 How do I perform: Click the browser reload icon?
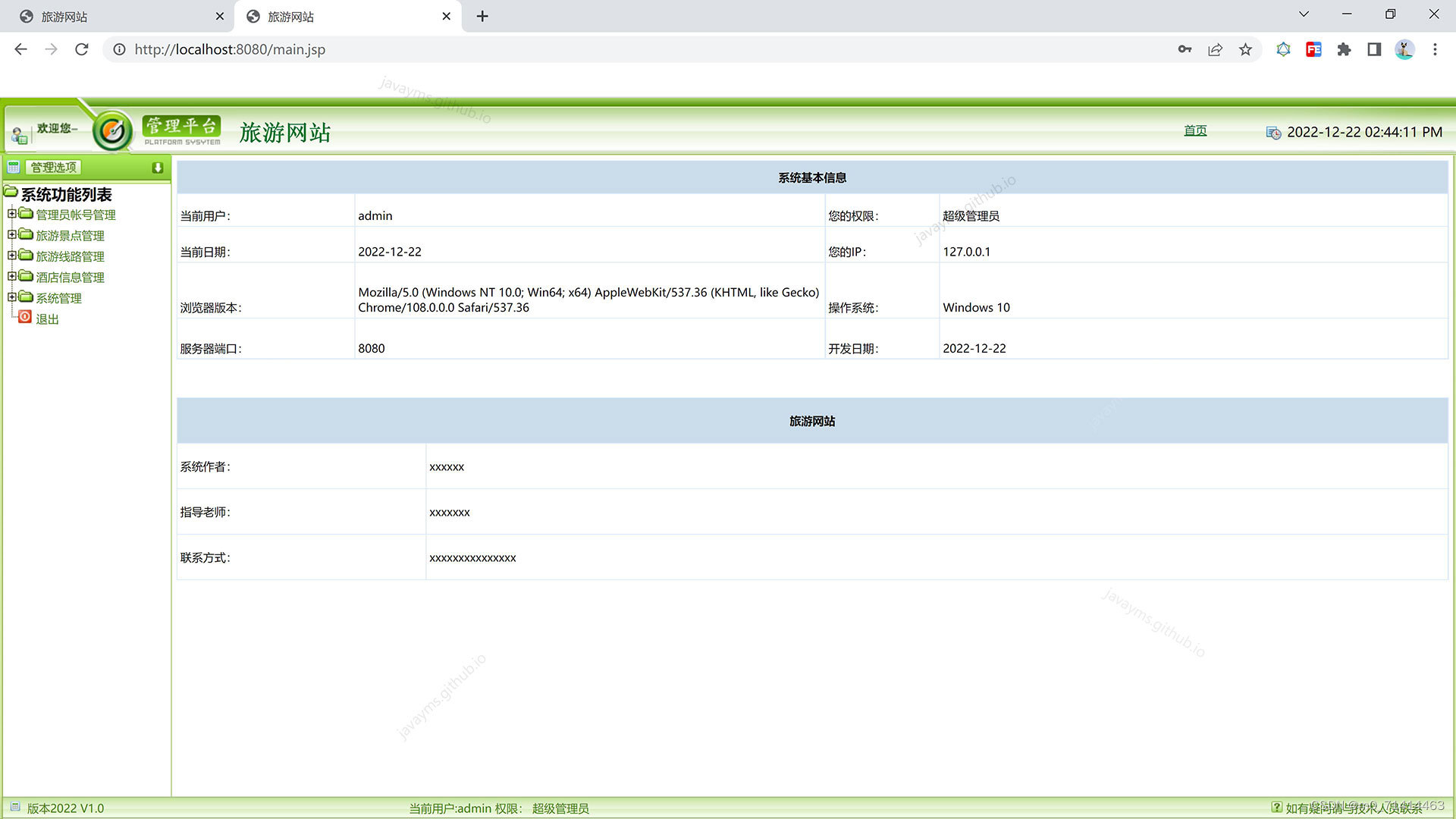[82, 49]
